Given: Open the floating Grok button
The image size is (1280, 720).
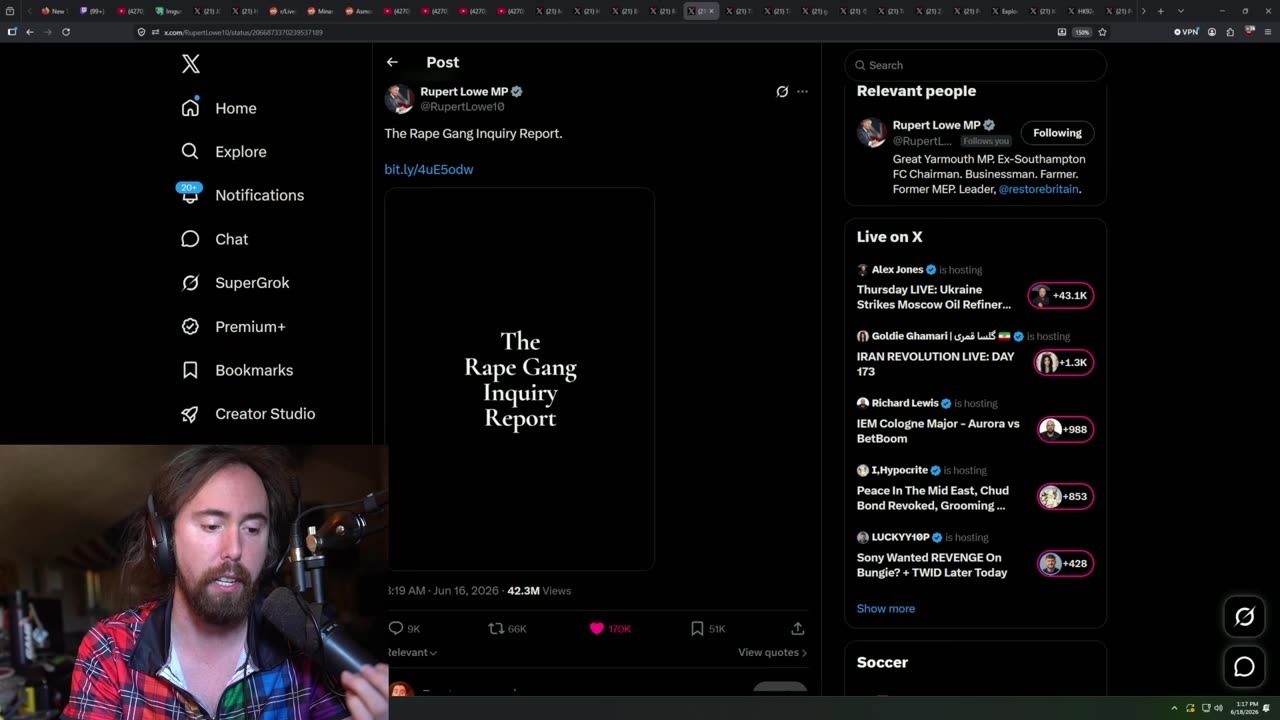Looking at the screenshot, I should pos(1244,617).
